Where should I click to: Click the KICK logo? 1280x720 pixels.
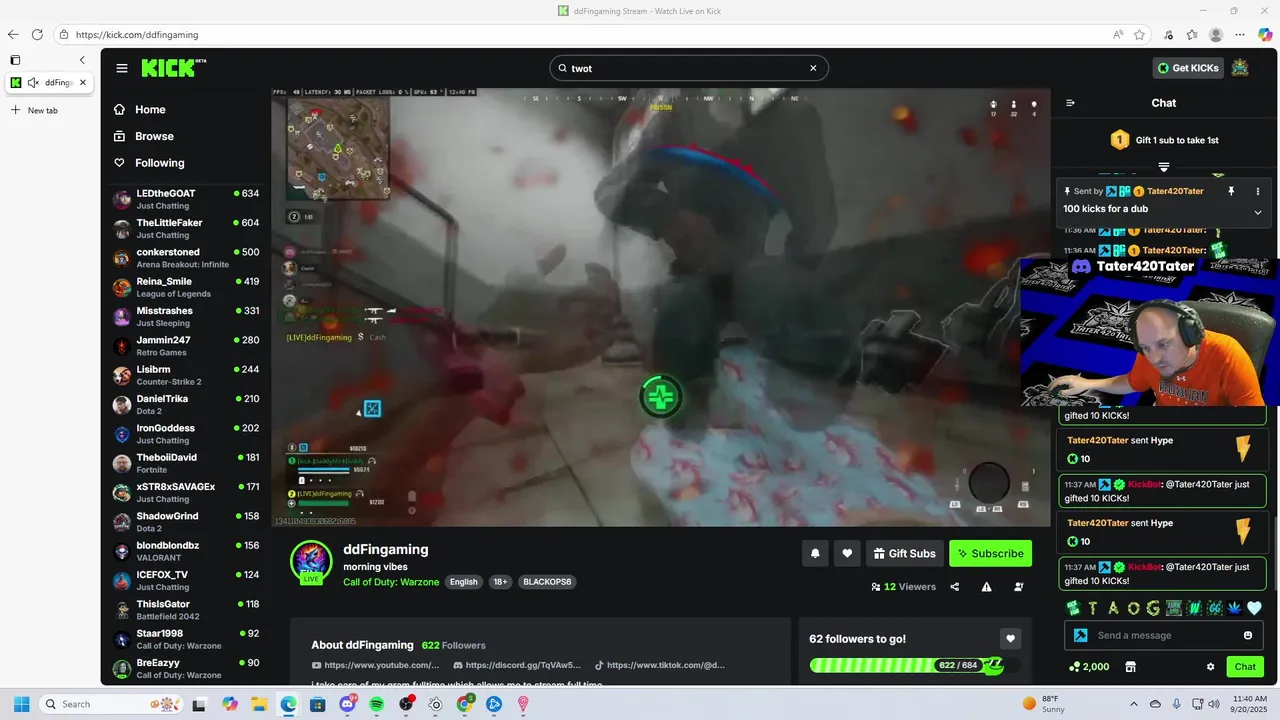pos(173,68)
